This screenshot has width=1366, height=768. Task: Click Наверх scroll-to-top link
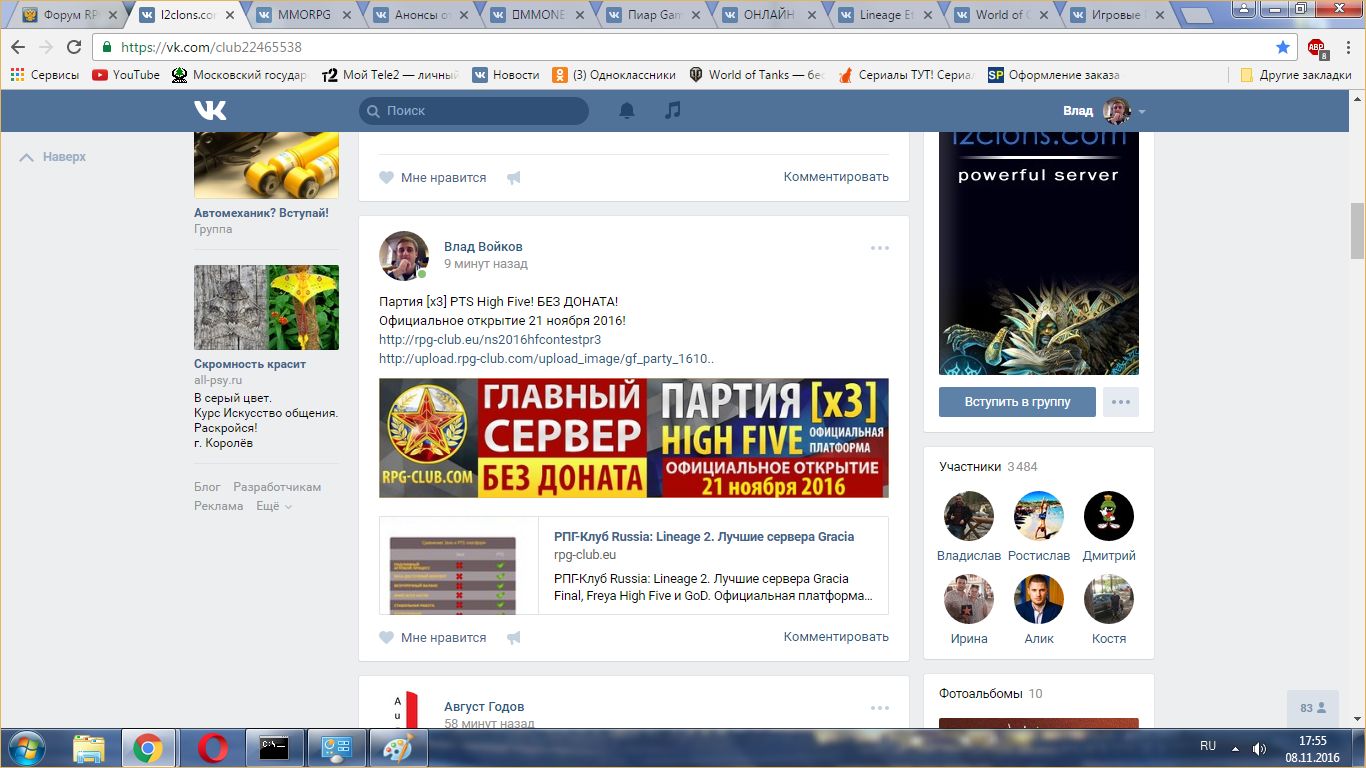[53, 157]
